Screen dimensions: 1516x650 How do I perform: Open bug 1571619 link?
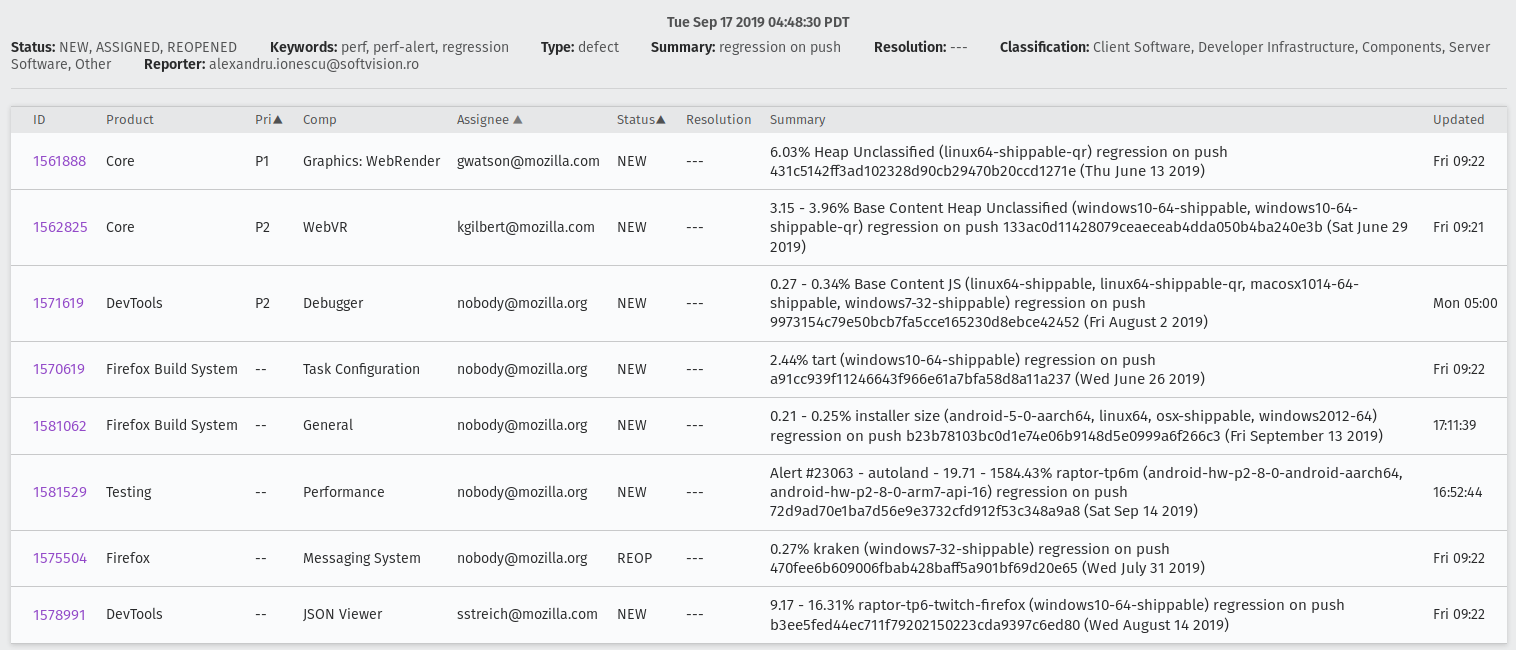coord(59,303)
